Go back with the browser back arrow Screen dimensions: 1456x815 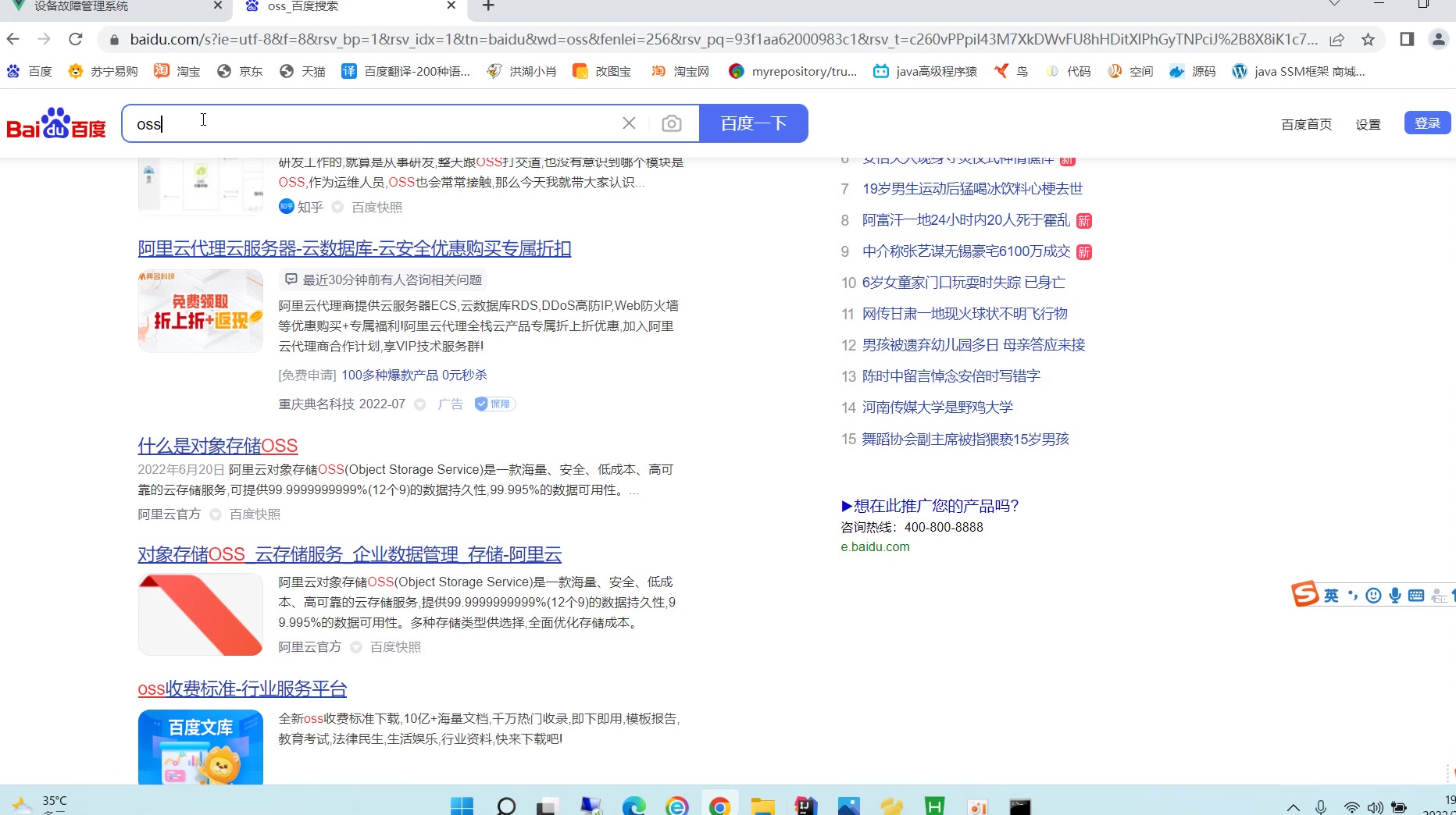click(x=13, y=39)
